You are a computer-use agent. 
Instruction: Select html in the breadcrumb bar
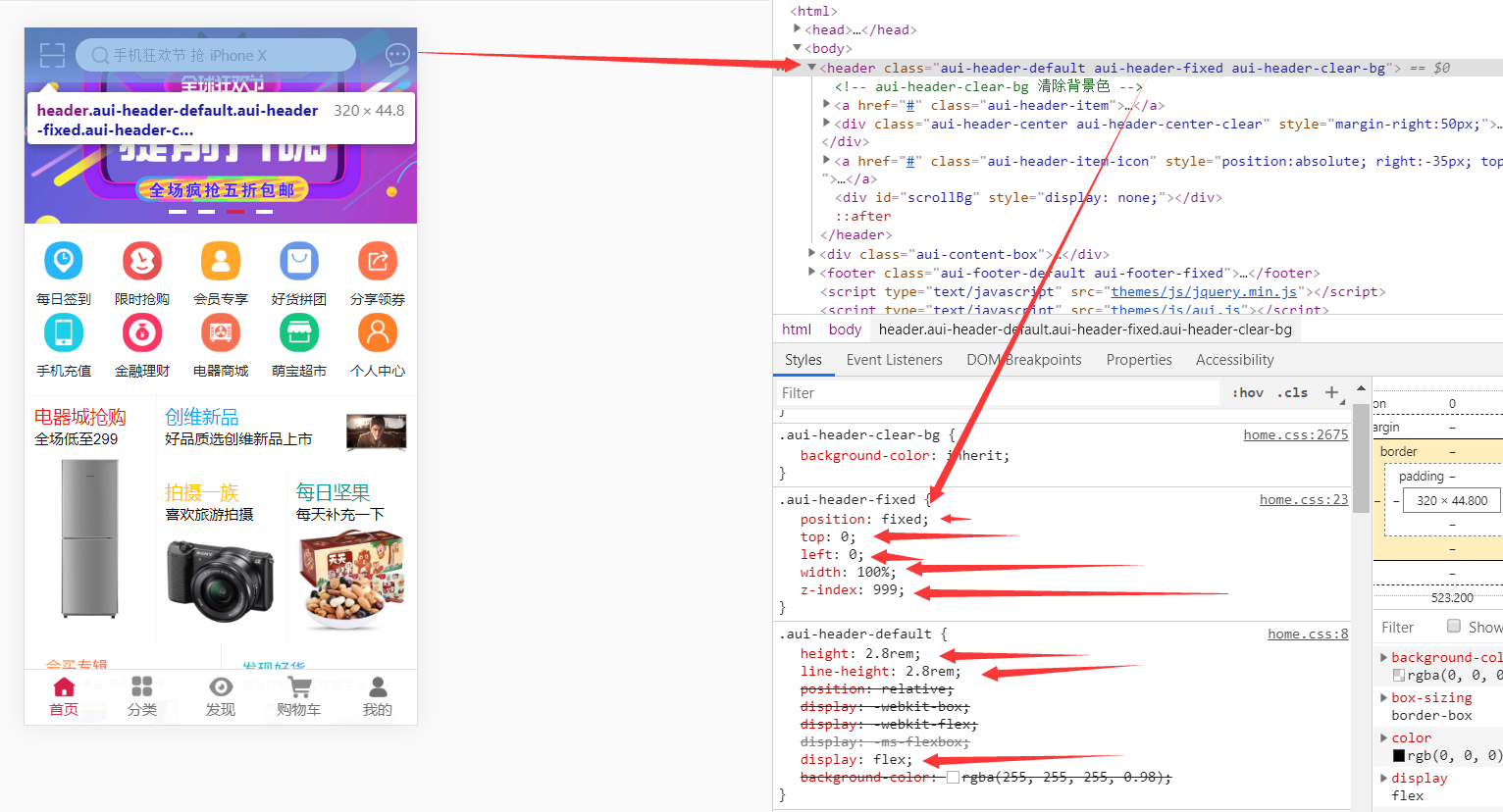point(797,330)
